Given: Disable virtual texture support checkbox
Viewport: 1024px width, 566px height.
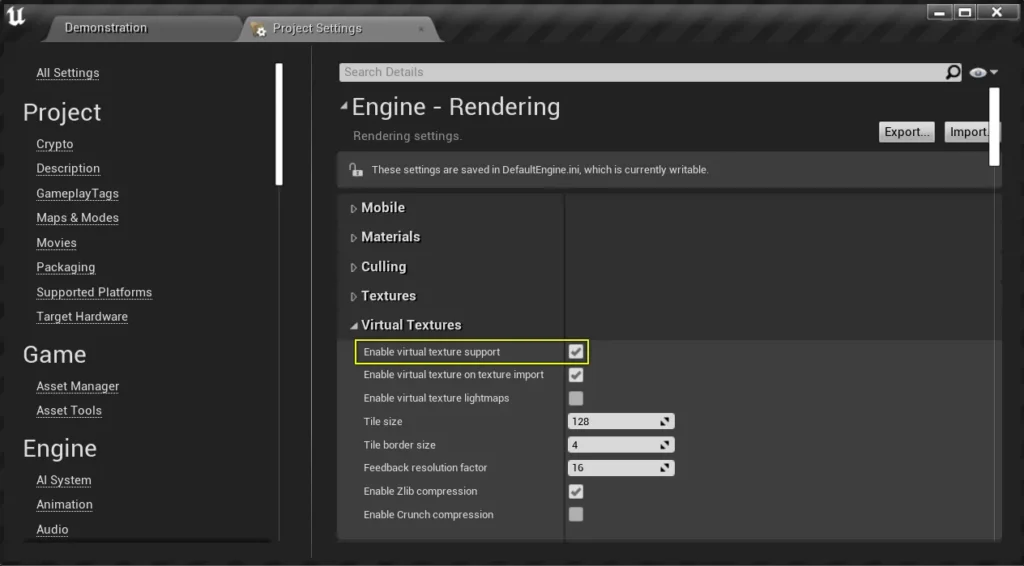Looking at the screenshot, I should coord(576,352).
